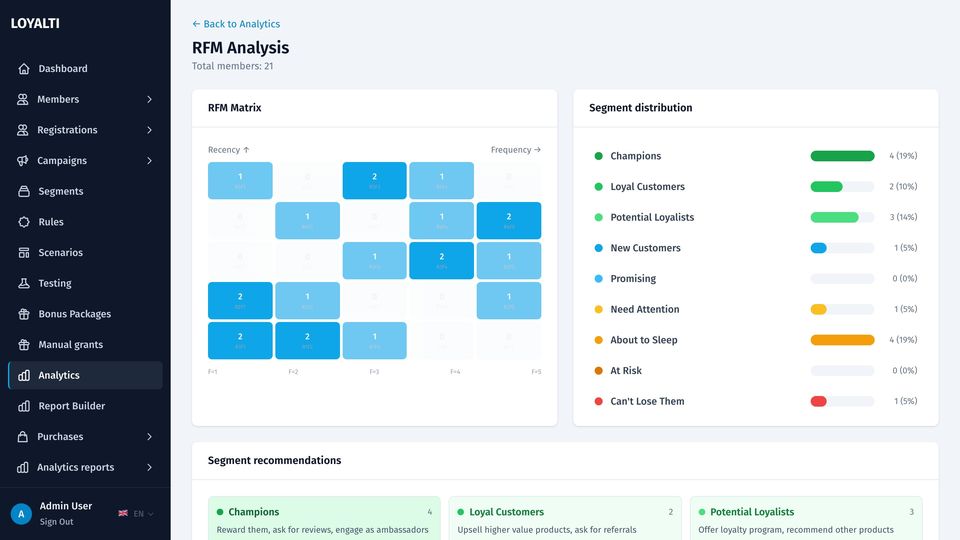Viewport: 960px width, 540px height.
Task: Click the bottom-left RFM matrix cell
Action: tap(240, 340)
